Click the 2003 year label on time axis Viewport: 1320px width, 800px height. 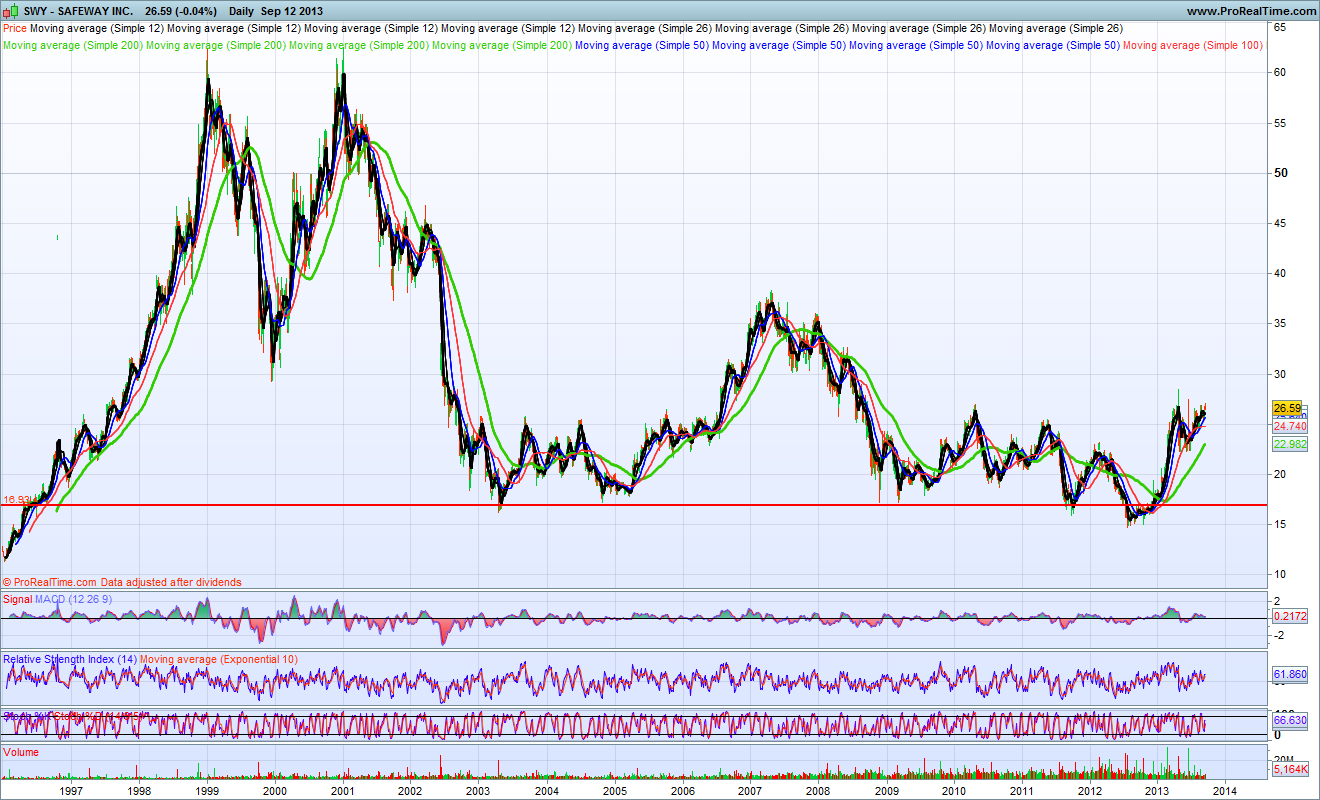pyautogui.click(x=478, y=791)
